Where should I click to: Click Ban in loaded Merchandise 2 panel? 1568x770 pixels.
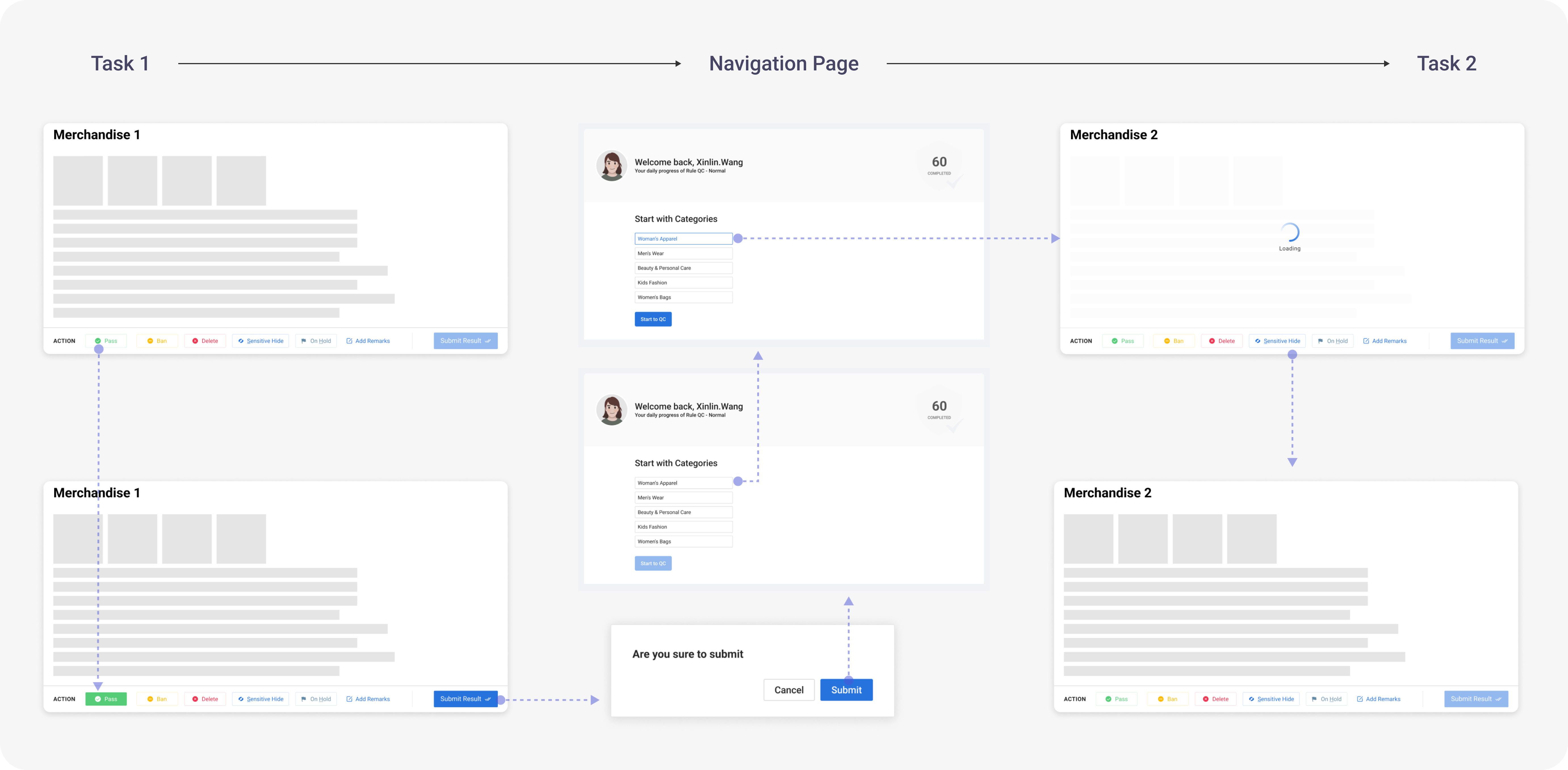(x=1168, y=699)
